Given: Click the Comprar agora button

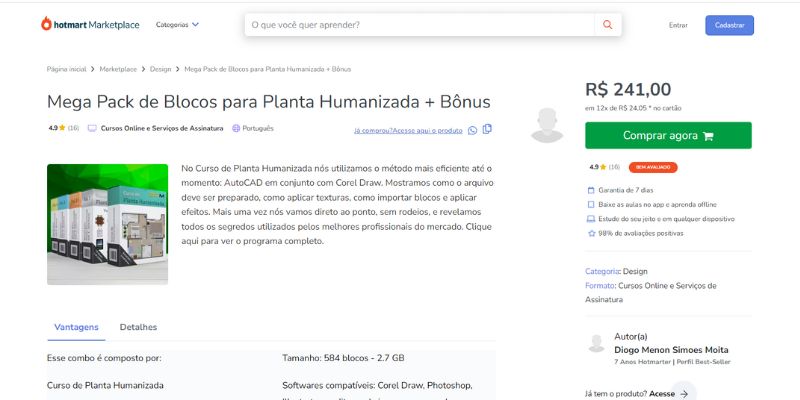Looking at the screenshot, I should pyautogui.click(x=668, y=135).
